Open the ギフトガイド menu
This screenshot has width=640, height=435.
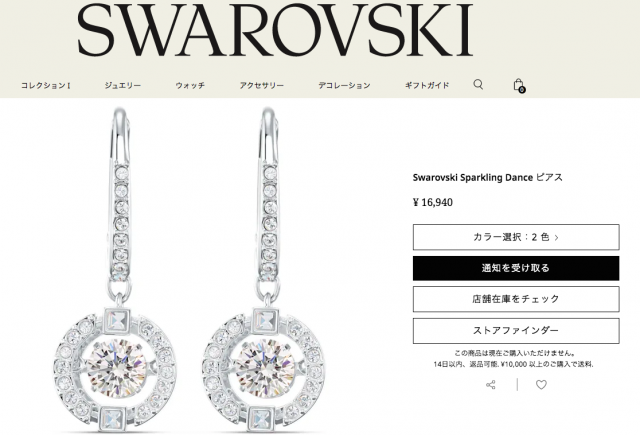coord(427,85)
